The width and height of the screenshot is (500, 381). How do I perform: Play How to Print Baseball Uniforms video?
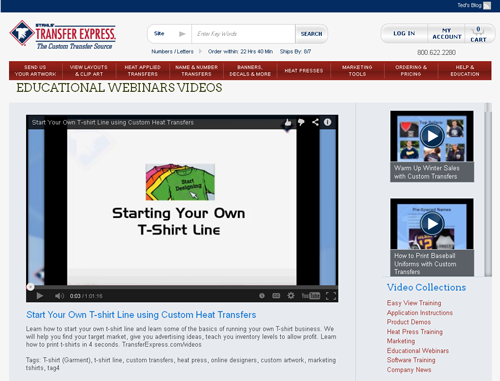432,224
